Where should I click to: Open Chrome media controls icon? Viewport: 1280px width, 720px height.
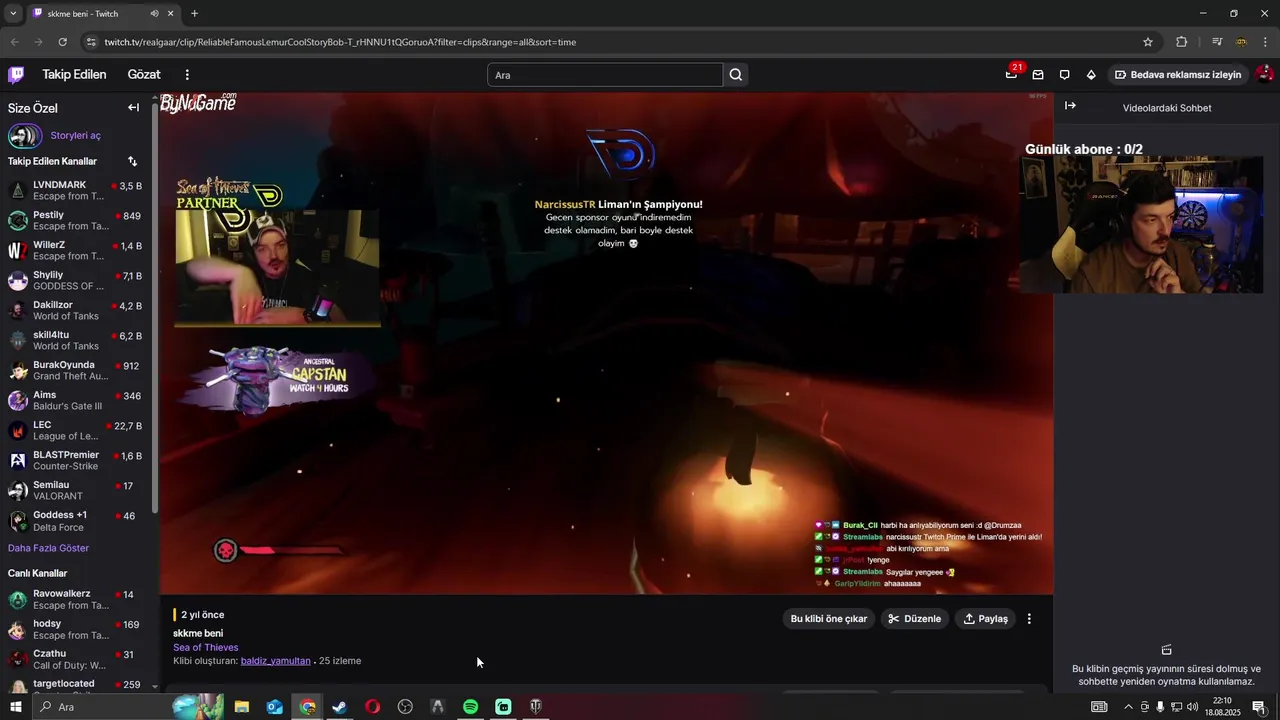[x=1217, y=42]
